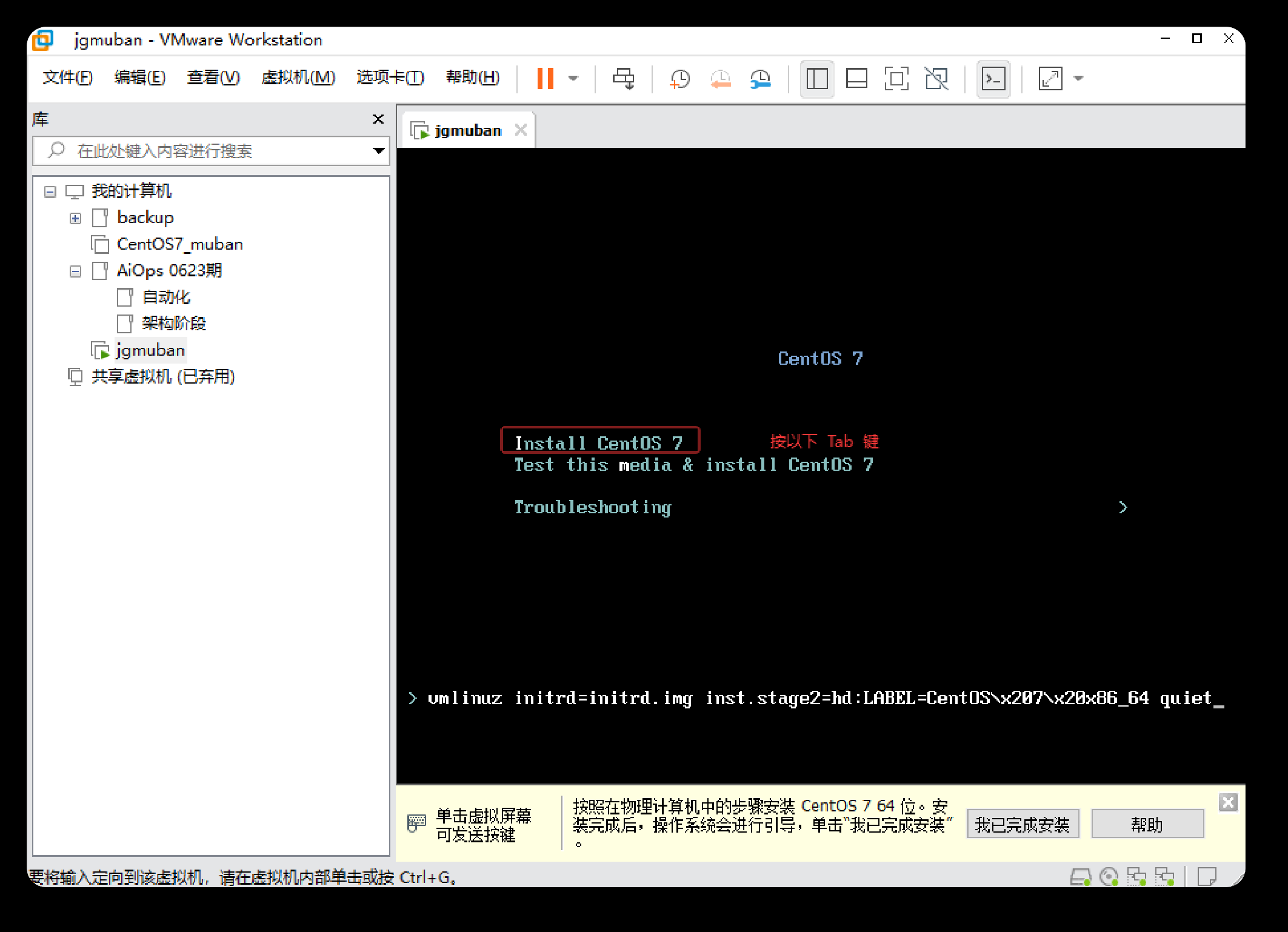
Task: Dismiss the yellow install hint bar
Action: click(1228, 803)
